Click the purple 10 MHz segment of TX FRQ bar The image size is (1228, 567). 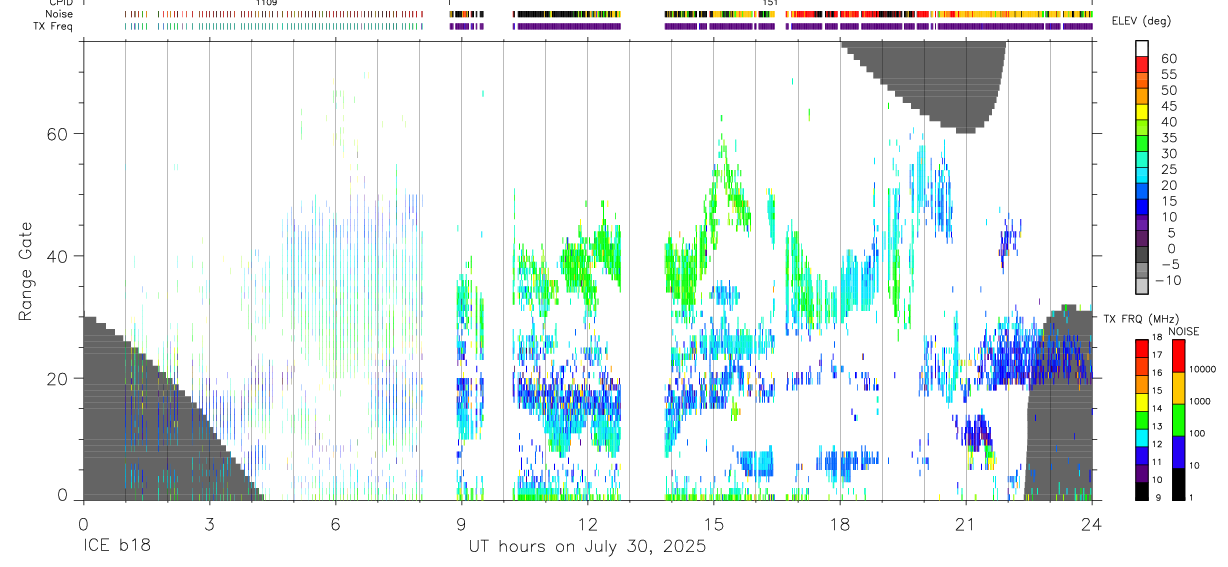click(1142, 472)
